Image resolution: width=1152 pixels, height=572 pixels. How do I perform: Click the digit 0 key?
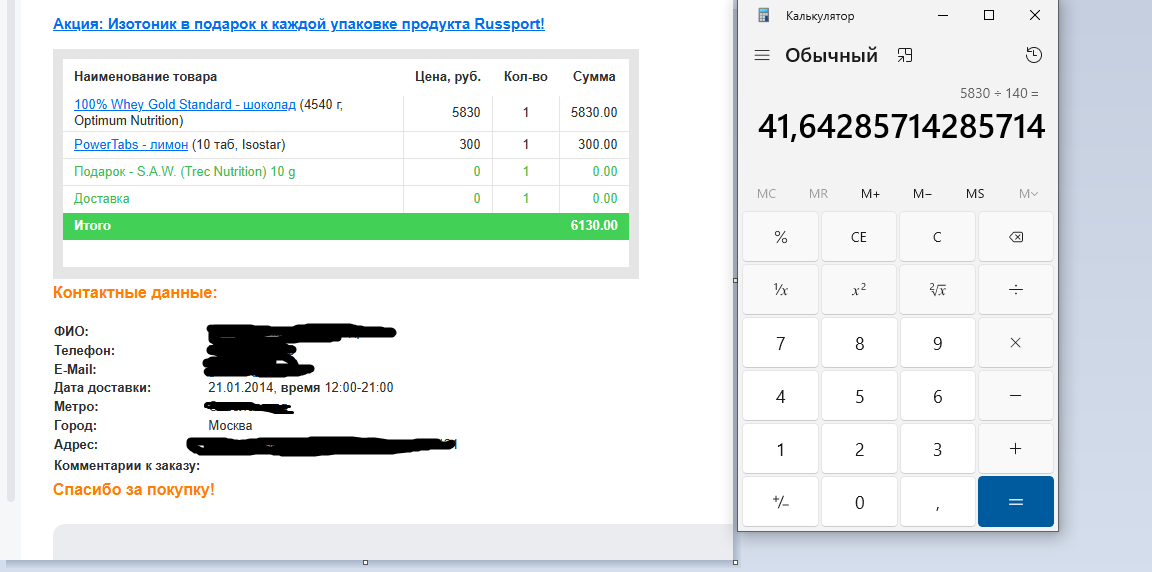[x=859, y=502]
